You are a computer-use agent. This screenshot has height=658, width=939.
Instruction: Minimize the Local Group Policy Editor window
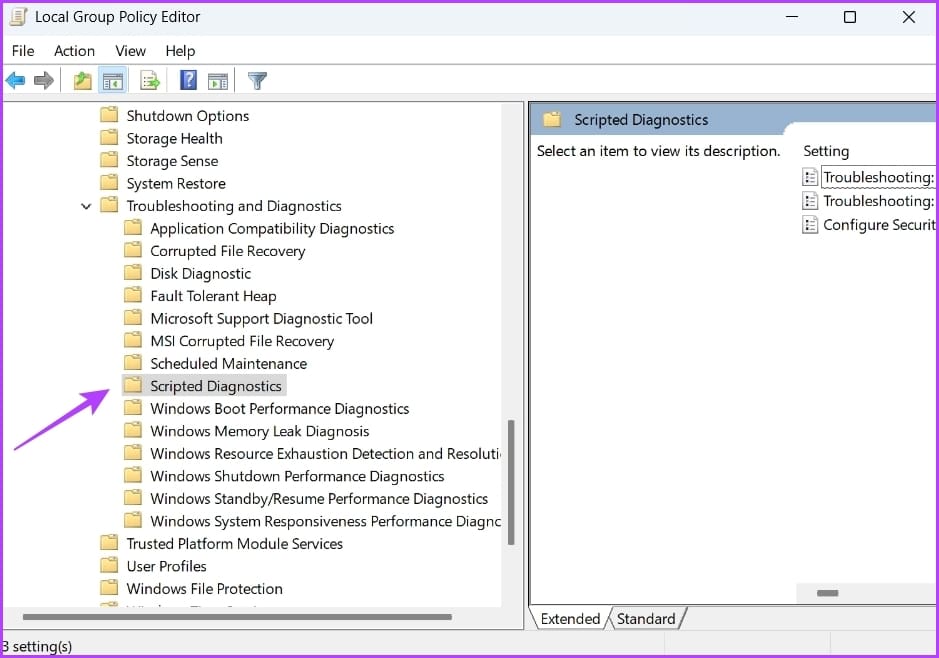click(x=792, y=17)
